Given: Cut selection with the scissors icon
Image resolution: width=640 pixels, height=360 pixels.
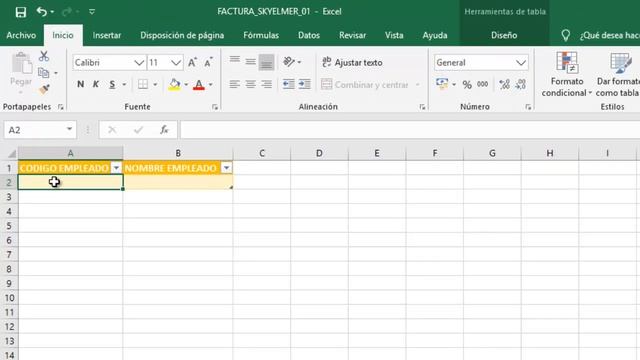Looking at the screenshot, I should [x=44, y=56].
